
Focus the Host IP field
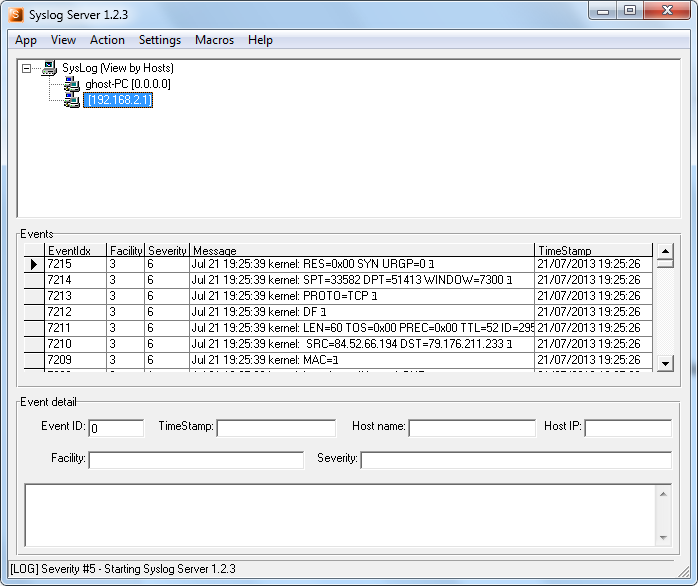click(x=628, y=428)
